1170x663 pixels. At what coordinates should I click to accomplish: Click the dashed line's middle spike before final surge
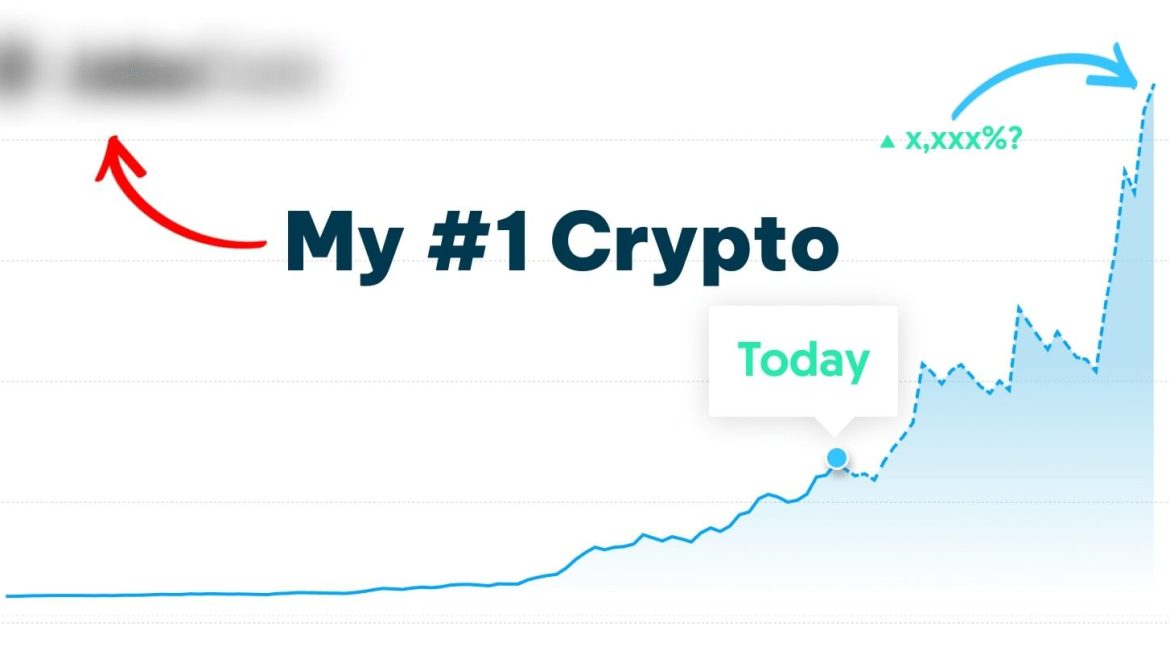1019,307
